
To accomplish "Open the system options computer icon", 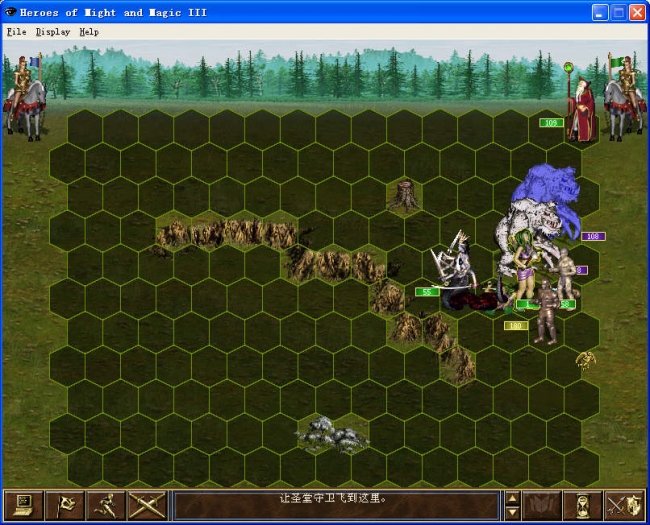I will [x=24, y=506].
